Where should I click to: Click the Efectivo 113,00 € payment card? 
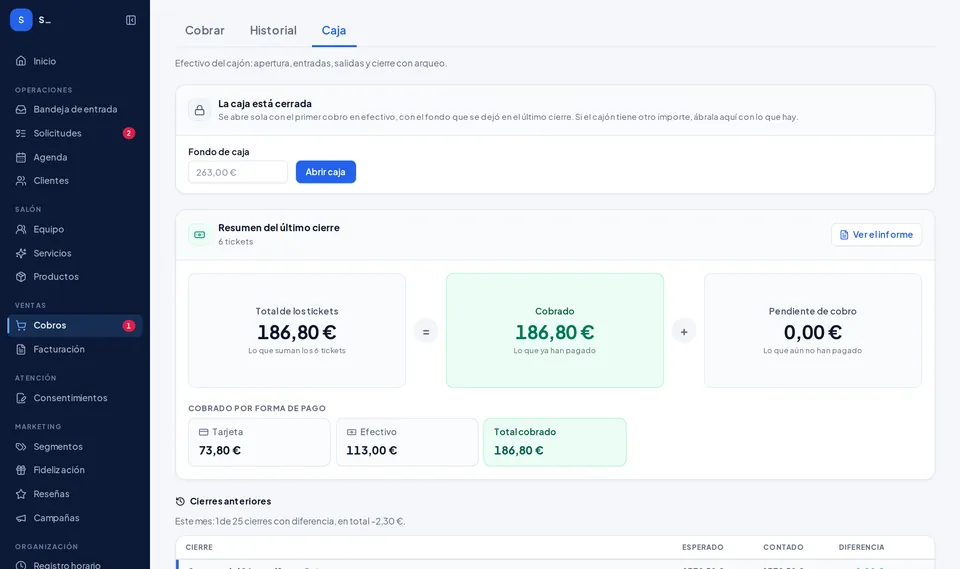(x=407, y=442)
